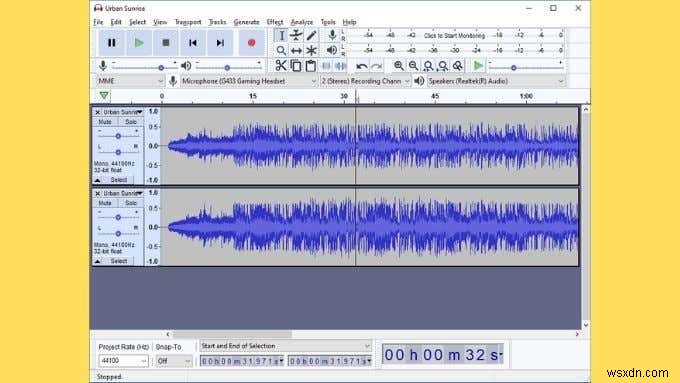Click the Redo arrow icon
Screen dimensions: 680x383
click(x=377, y=66)
